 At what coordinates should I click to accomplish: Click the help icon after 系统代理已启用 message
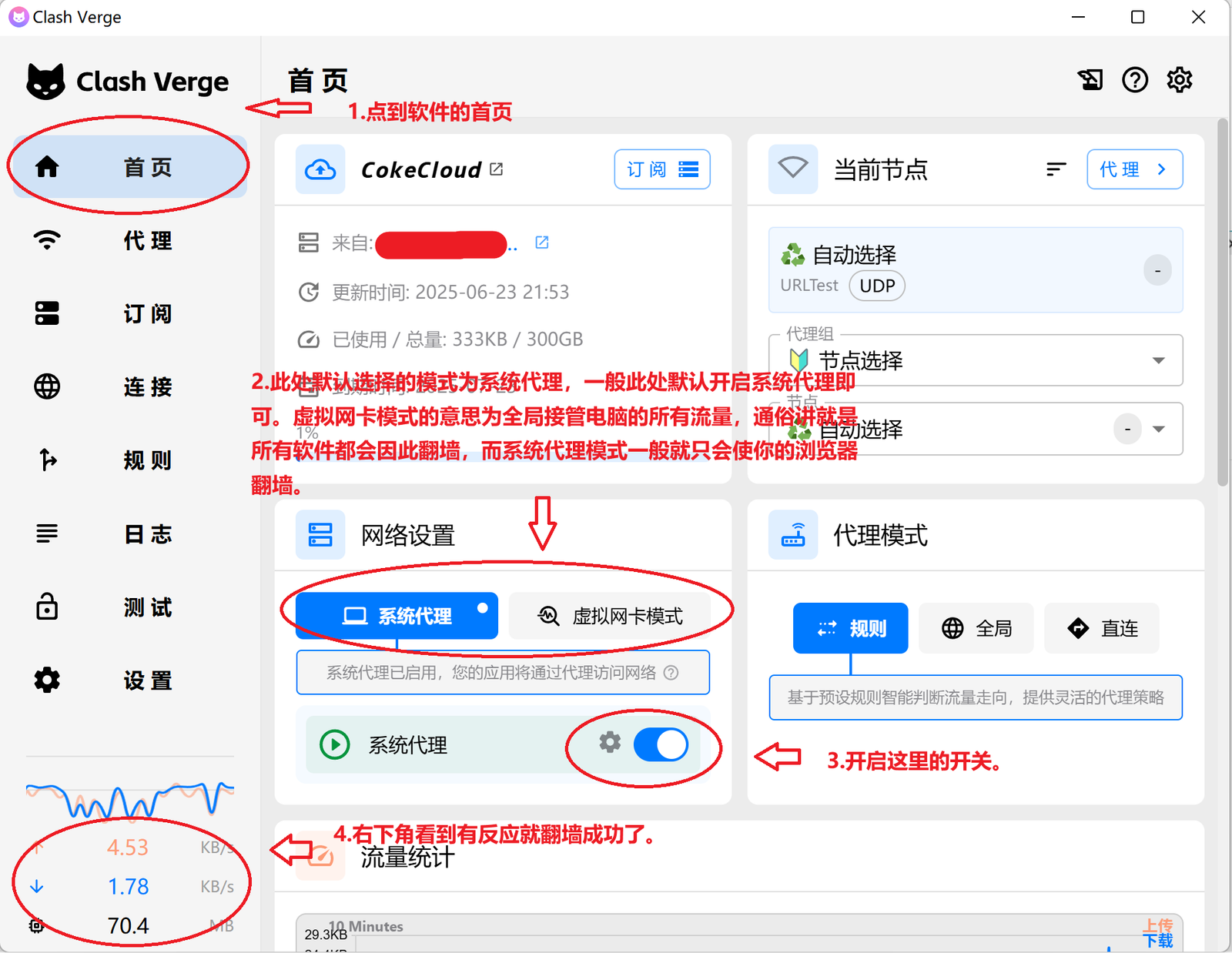pyautogui.click(x=671, y=673)
